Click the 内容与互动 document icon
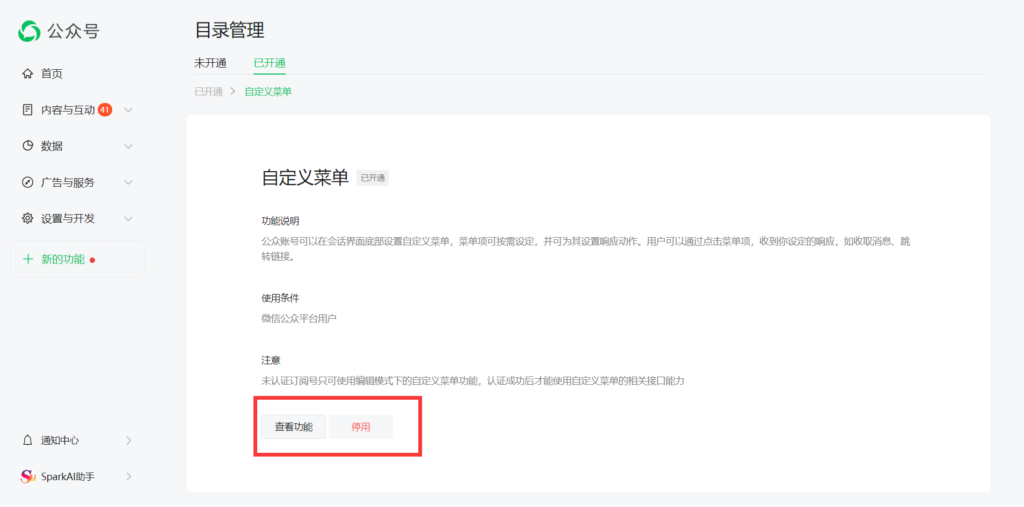 pos(28,110)
